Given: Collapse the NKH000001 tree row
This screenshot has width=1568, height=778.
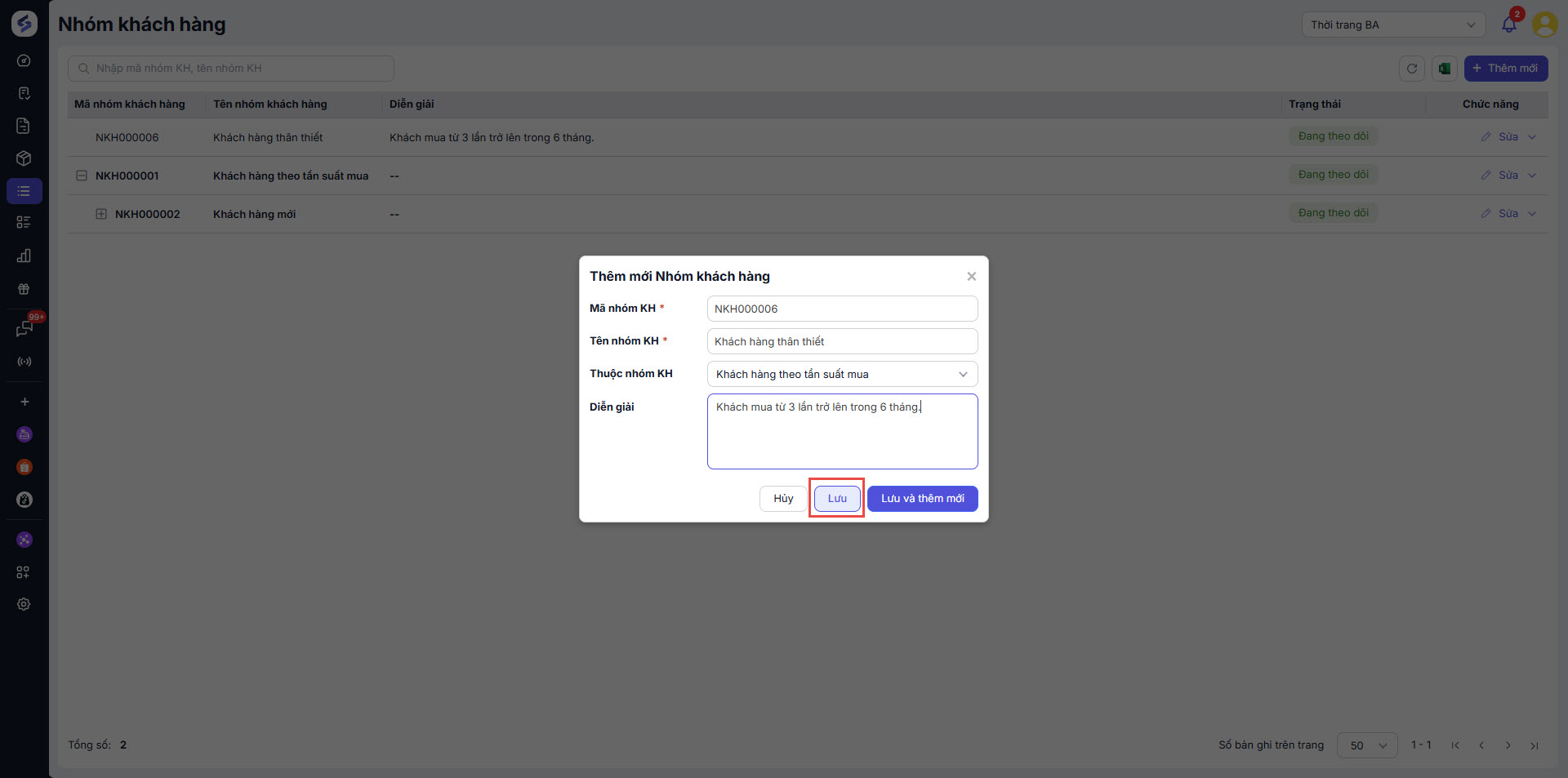Looking at the screenshot, I should (82, 176).
